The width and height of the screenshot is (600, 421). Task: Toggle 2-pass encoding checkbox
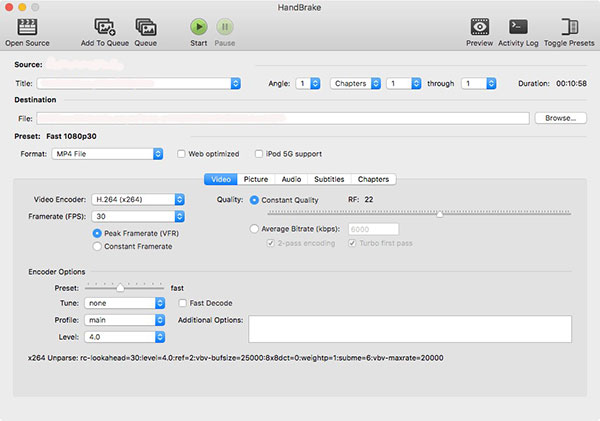coord(271,243)
